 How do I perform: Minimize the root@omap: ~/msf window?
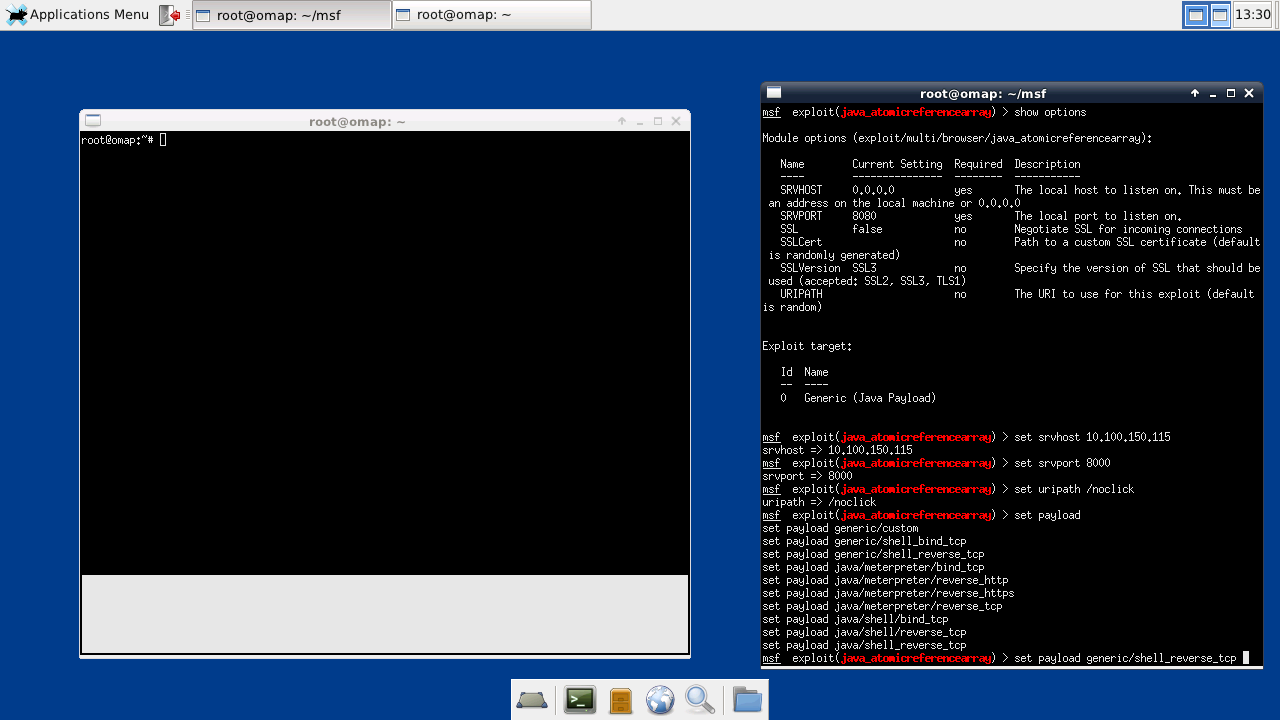(1213, 93)
